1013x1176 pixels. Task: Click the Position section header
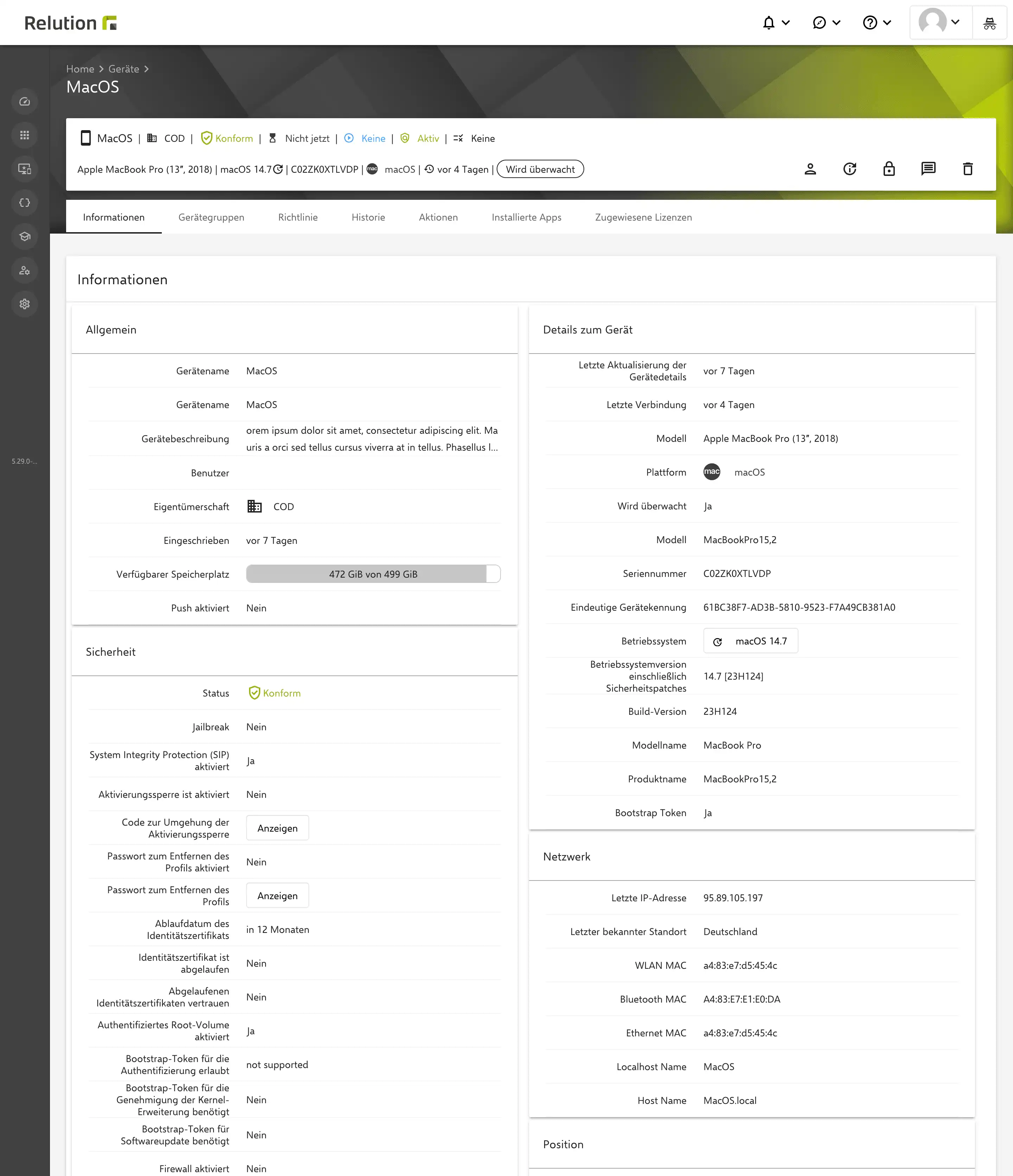[563, 1144]
